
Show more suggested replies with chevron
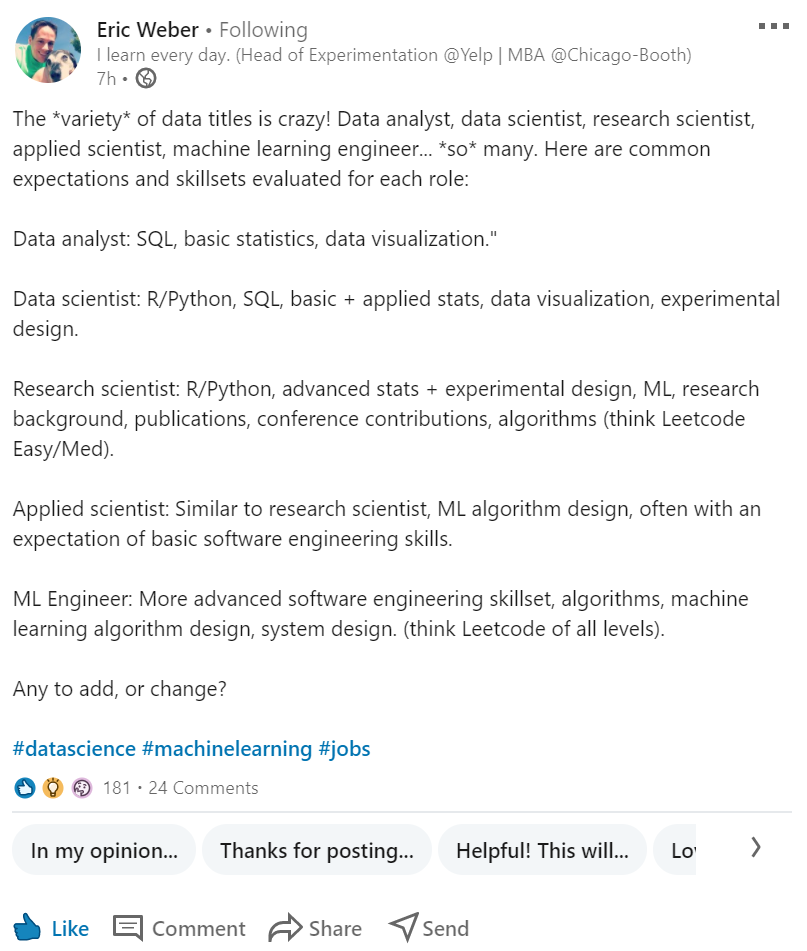[x=756, y=848]
